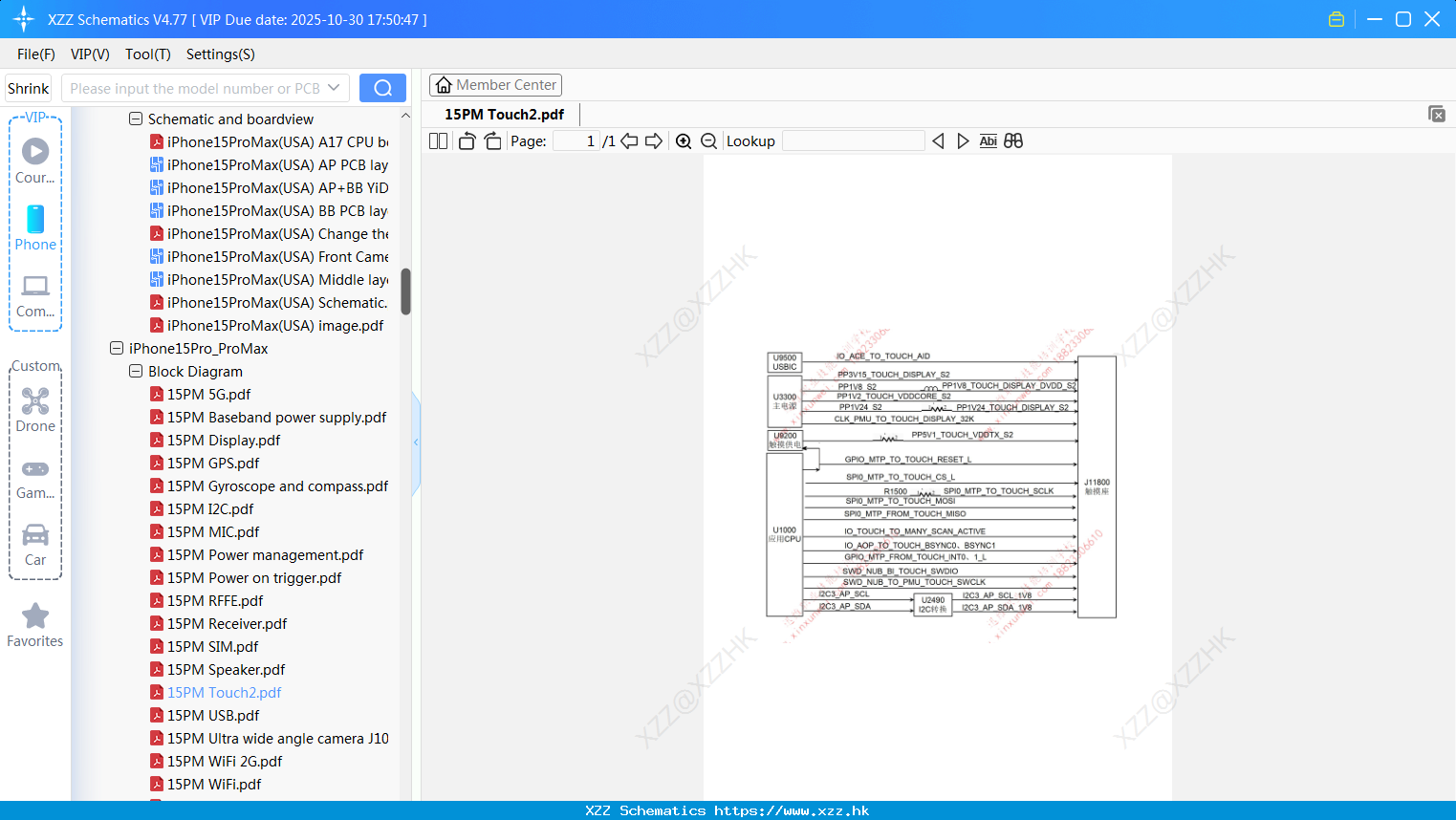Image resolution: width=1456 pixels, height=820 pixels.
Task: Open the Member Center
Action: click(495, 85)
